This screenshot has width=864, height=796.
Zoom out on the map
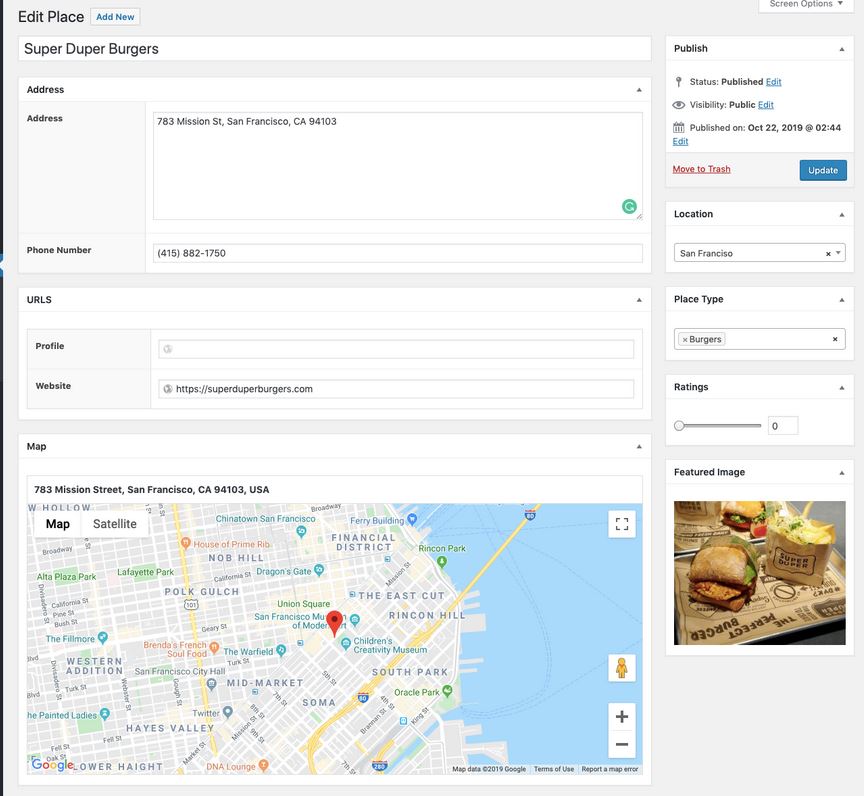click(x=622, y=744)
